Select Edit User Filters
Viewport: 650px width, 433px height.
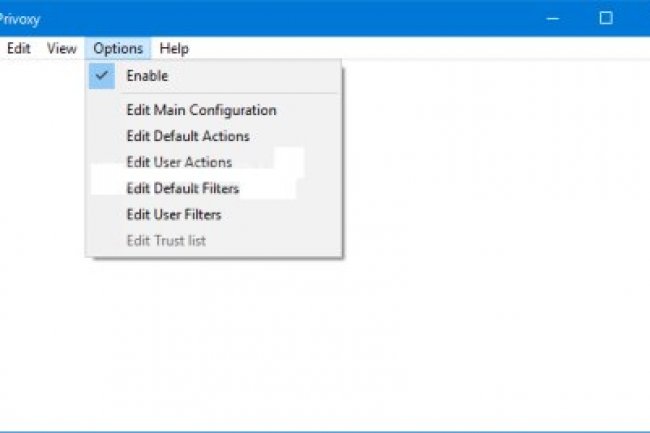tap(213, 215)
